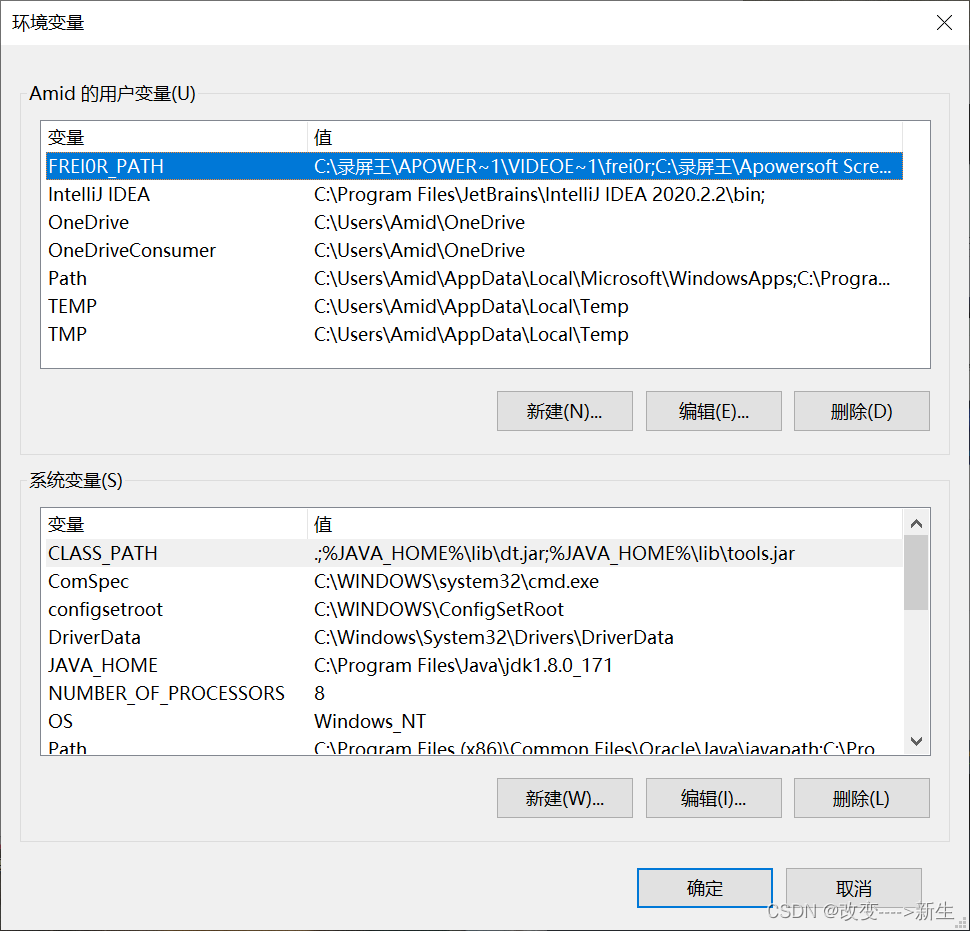This screenshot has width=970, height=931.
Task: Click 删除(D) for user variables
Action: [x=861, y=411]
